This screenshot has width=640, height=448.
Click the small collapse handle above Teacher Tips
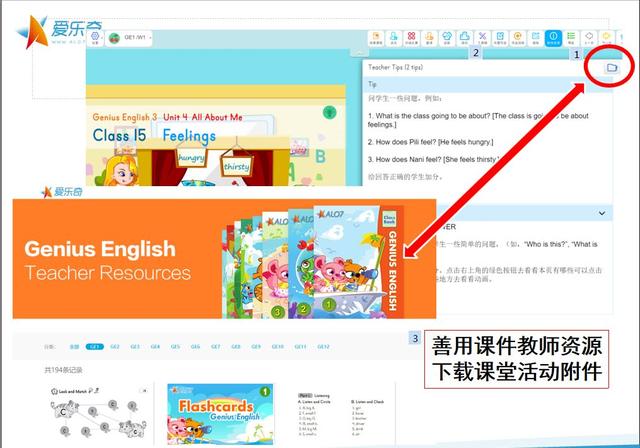[360, 53]
